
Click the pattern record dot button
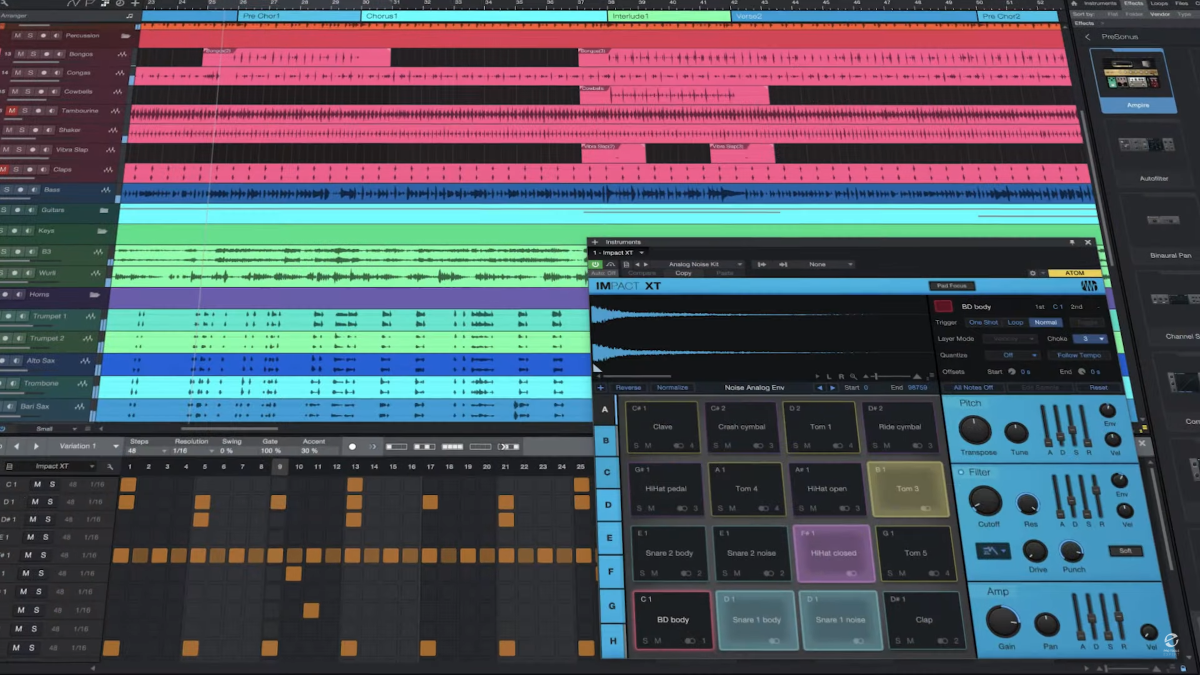pos(352,446)
